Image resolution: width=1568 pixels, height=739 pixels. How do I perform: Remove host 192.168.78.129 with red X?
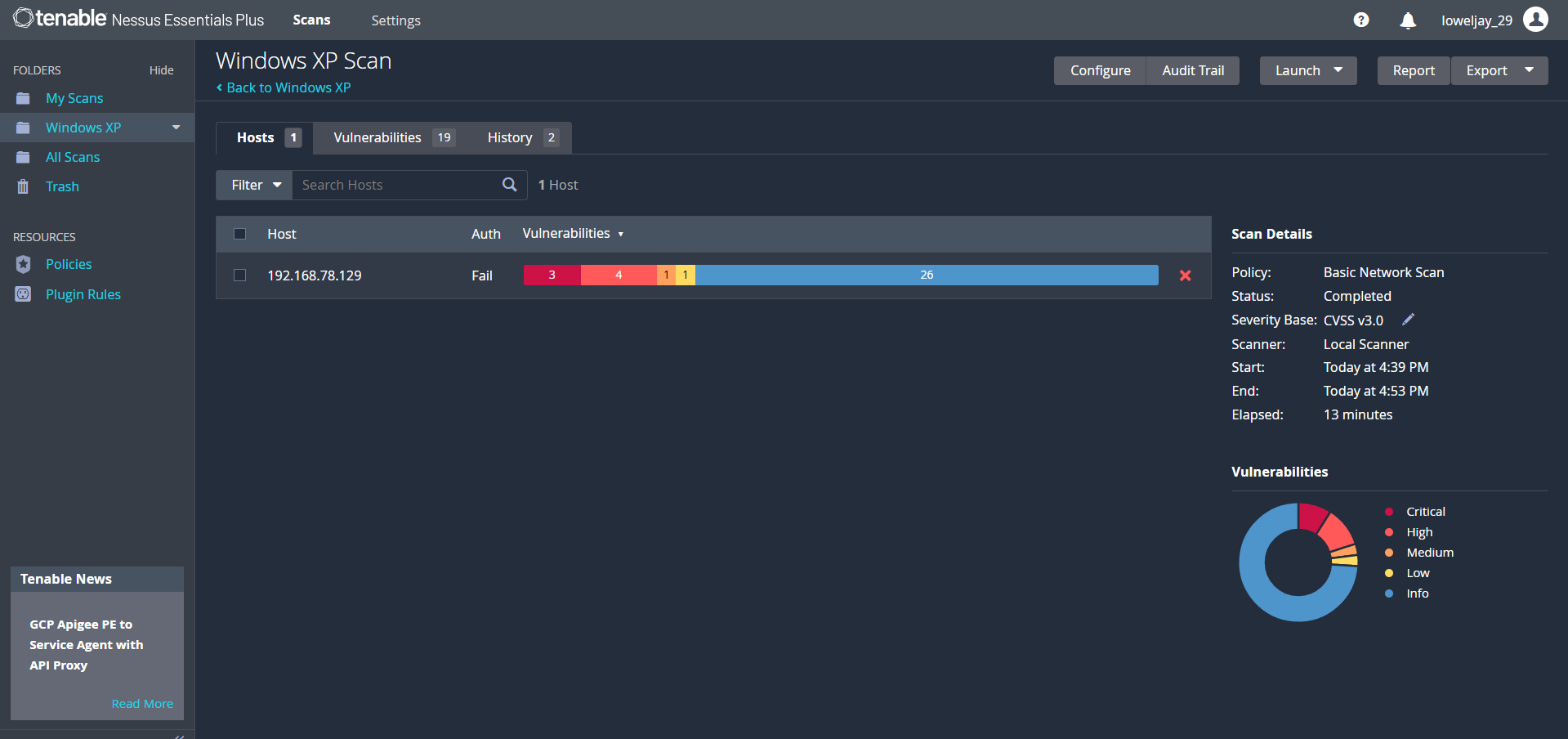1185,275
